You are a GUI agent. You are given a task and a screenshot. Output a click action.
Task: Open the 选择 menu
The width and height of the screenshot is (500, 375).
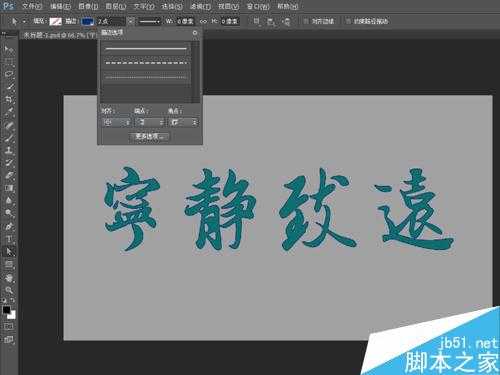[172, 6]
